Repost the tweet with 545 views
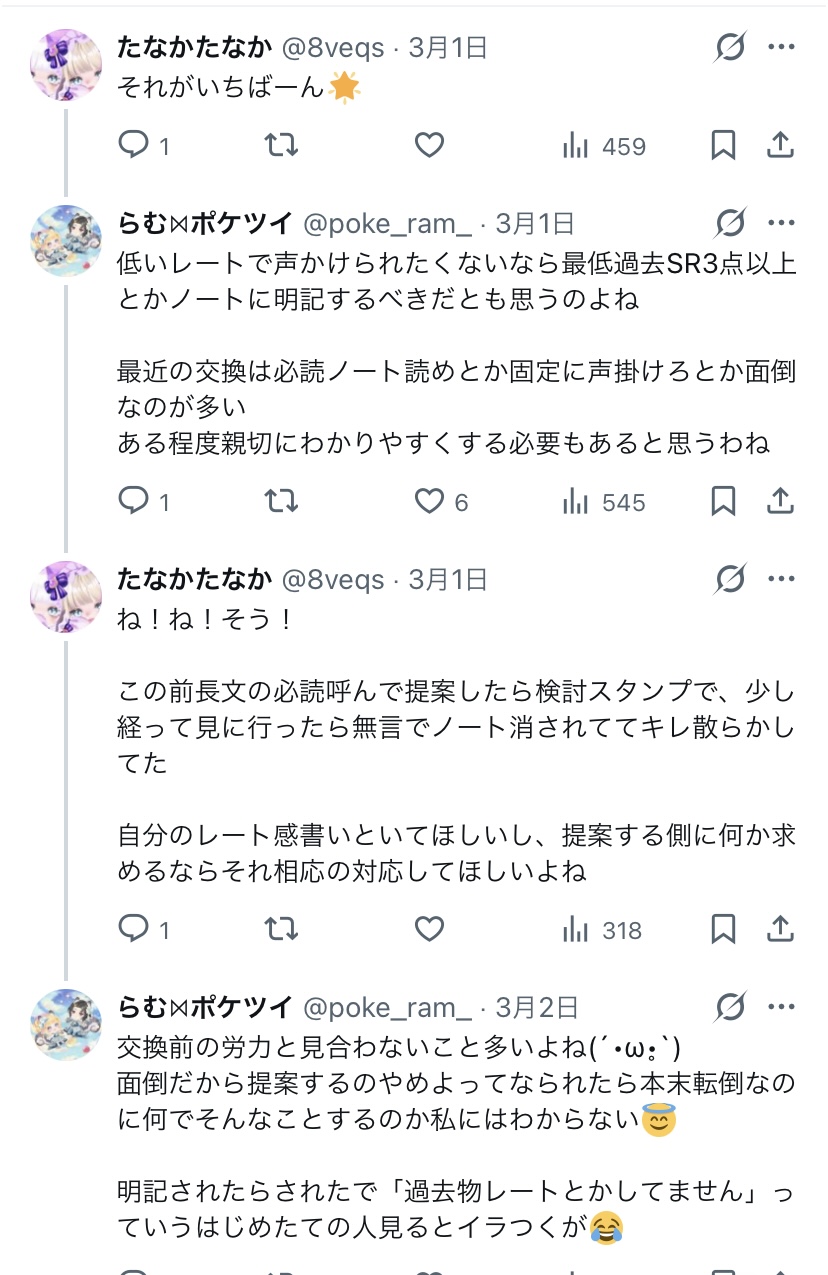Viewport: 828px width, 1275px height. pyautogui.click(x=281, y=502)
